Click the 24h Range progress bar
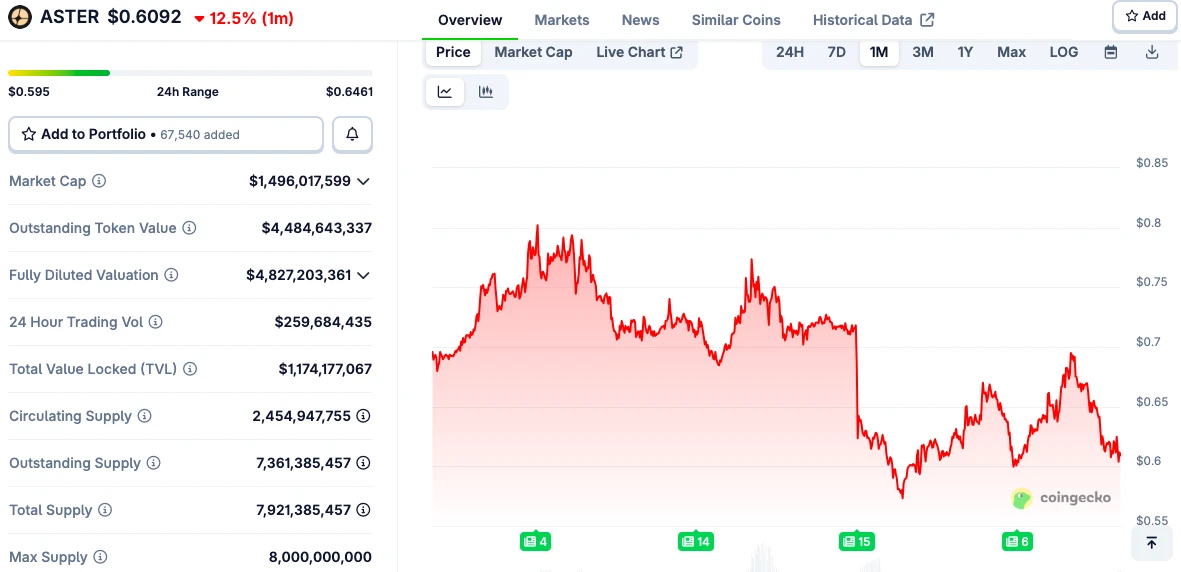Image resolution: width=1181 pixels, height=572 pixels. coord(190,73)
